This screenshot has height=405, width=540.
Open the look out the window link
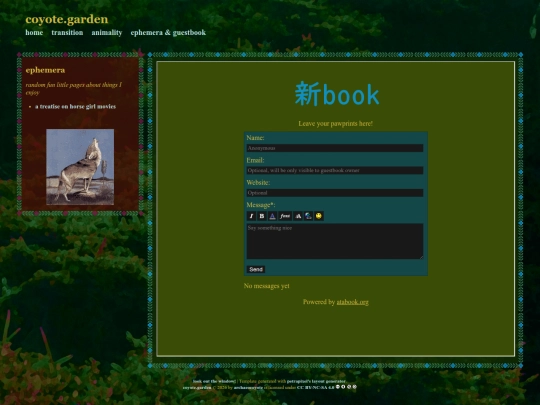pos(214,381)
